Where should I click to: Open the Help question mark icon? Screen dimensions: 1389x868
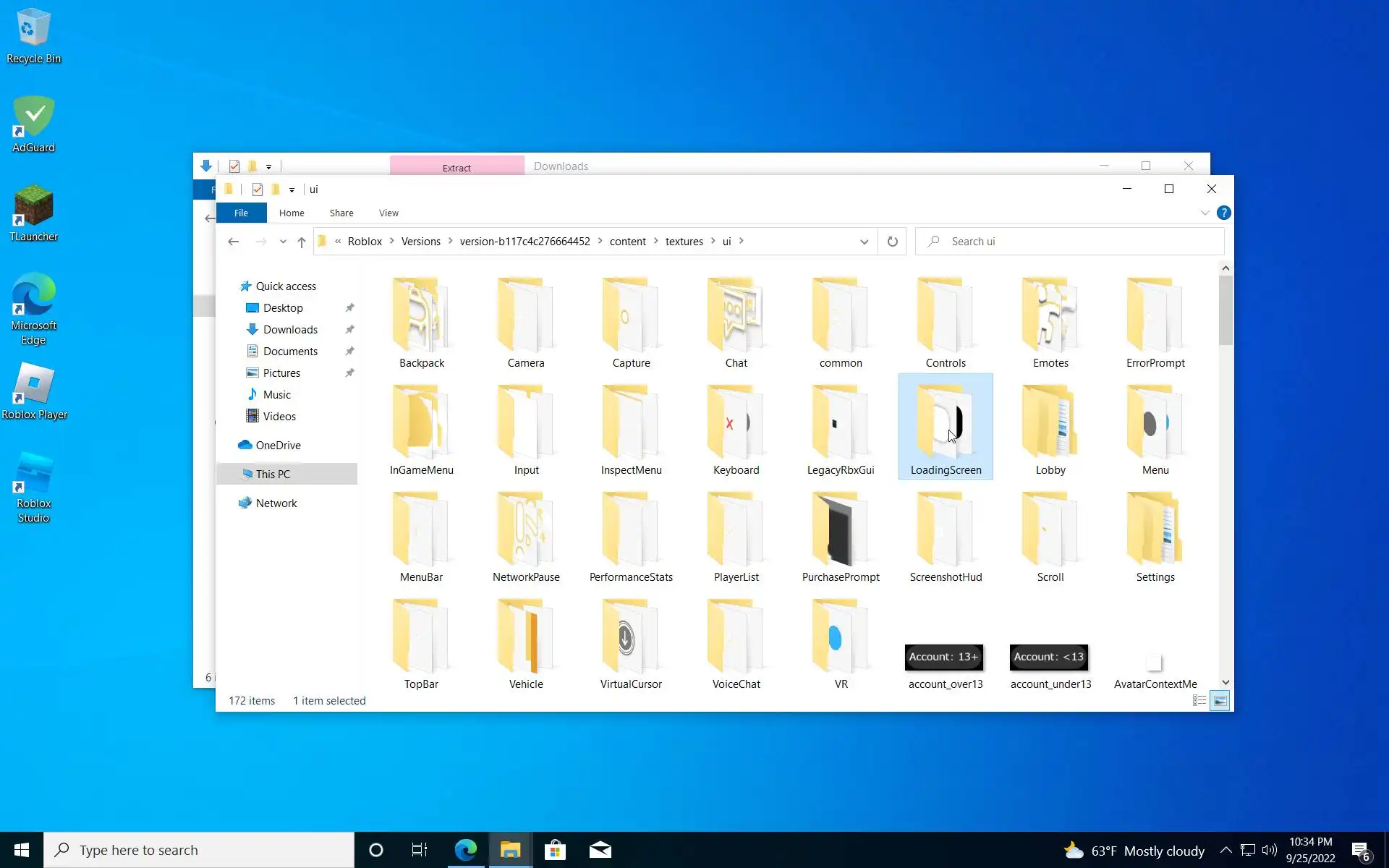(x=1223, y=213)
